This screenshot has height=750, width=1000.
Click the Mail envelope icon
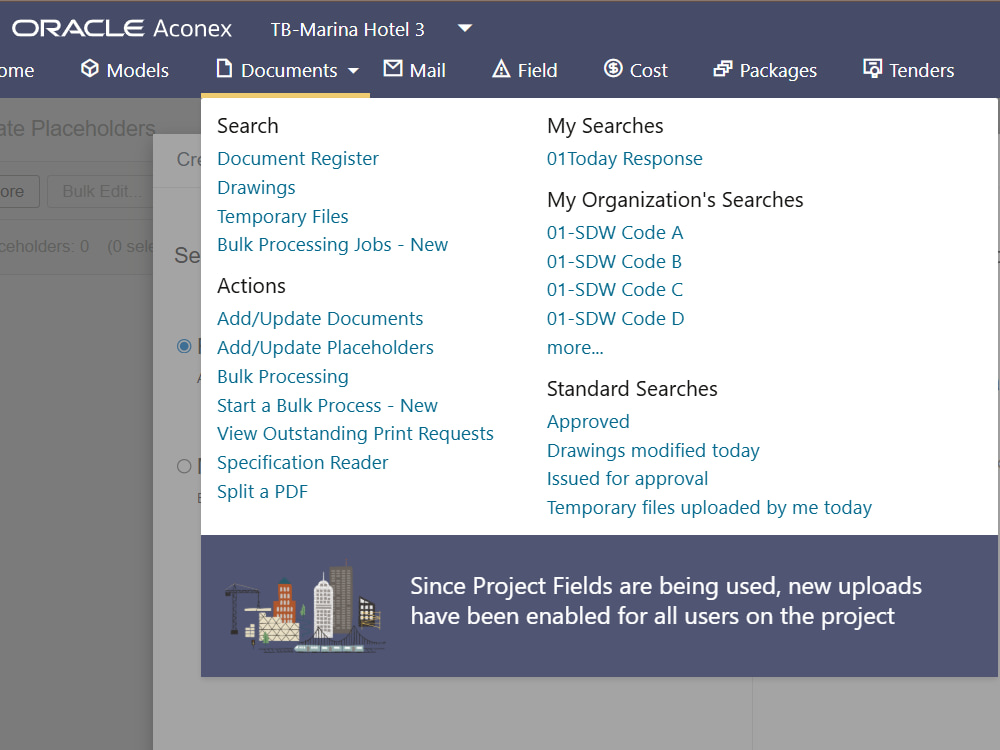pos(393,68)
